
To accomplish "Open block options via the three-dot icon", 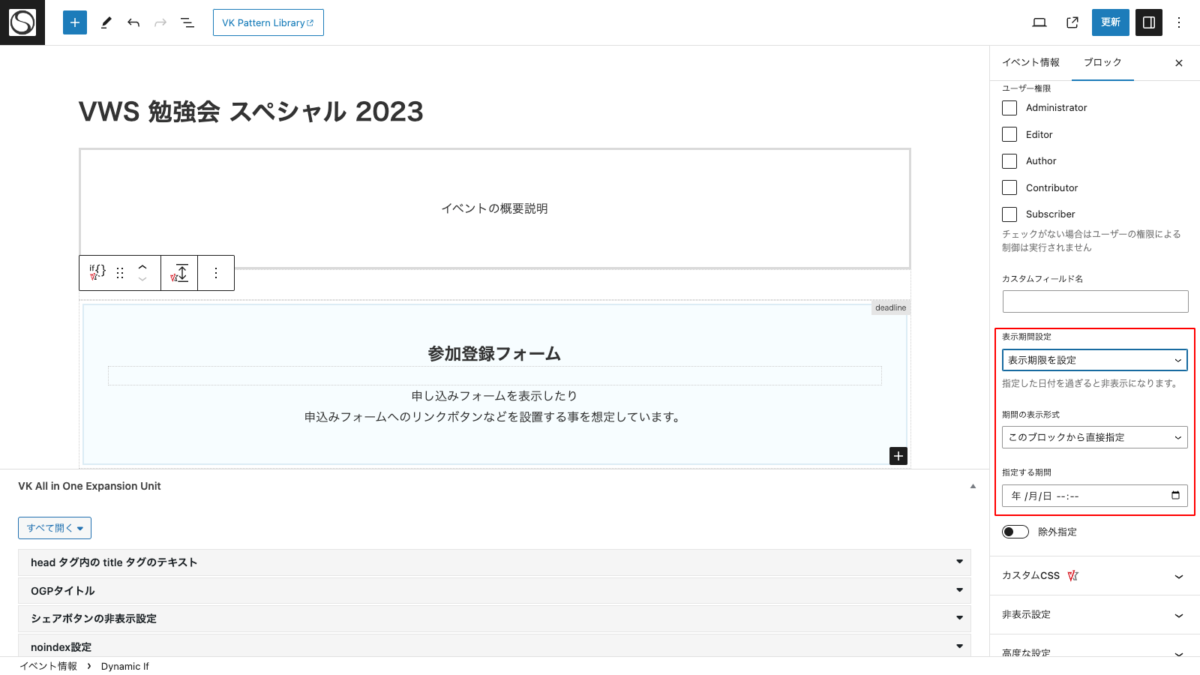I will point(216,272).
